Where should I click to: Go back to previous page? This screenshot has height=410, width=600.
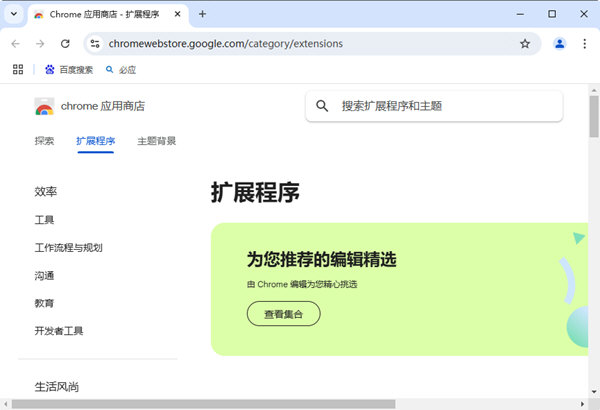click(x=16, y=44)
